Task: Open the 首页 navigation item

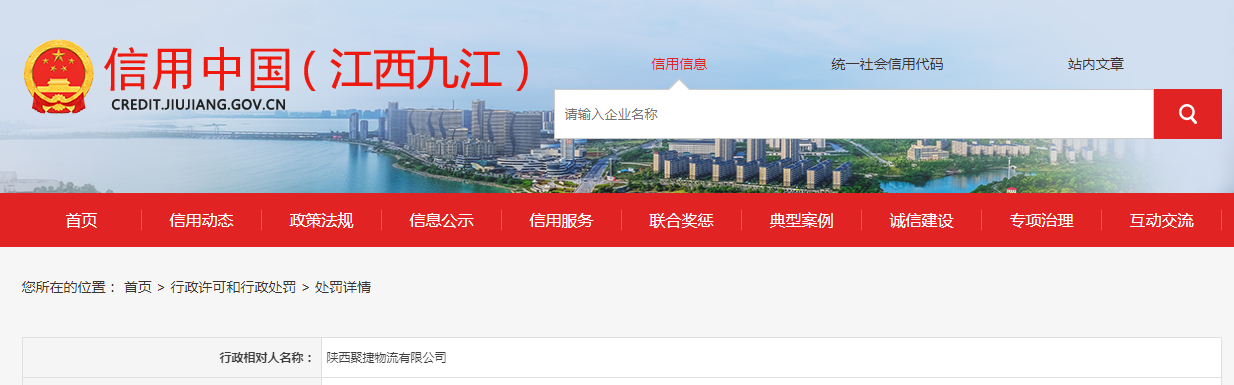Action: (82, 221)
